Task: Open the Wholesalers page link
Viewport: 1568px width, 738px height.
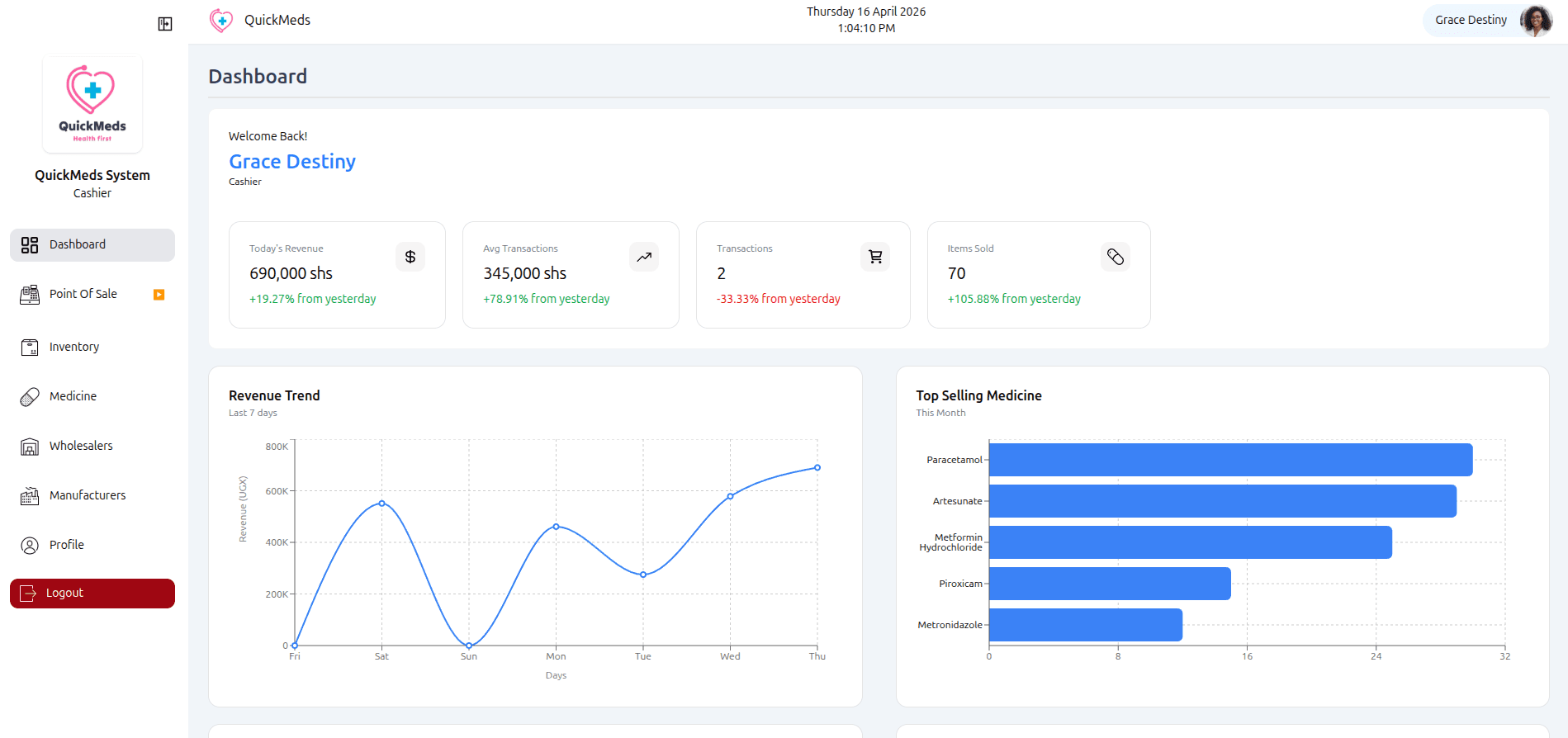Action: [x=92, y=447]
